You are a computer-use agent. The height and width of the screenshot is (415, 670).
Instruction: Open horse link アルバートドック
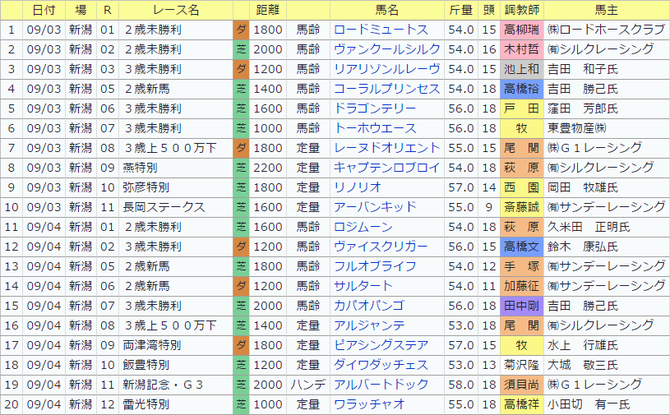coord(381,385)
